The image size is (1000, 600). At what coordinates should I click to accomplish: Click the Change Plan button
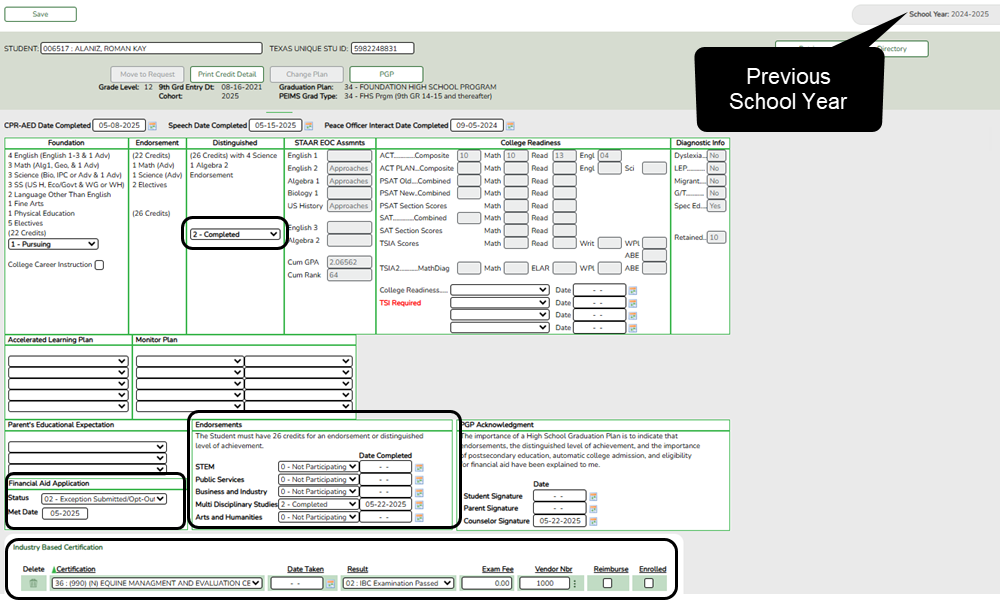click(307, 73)
